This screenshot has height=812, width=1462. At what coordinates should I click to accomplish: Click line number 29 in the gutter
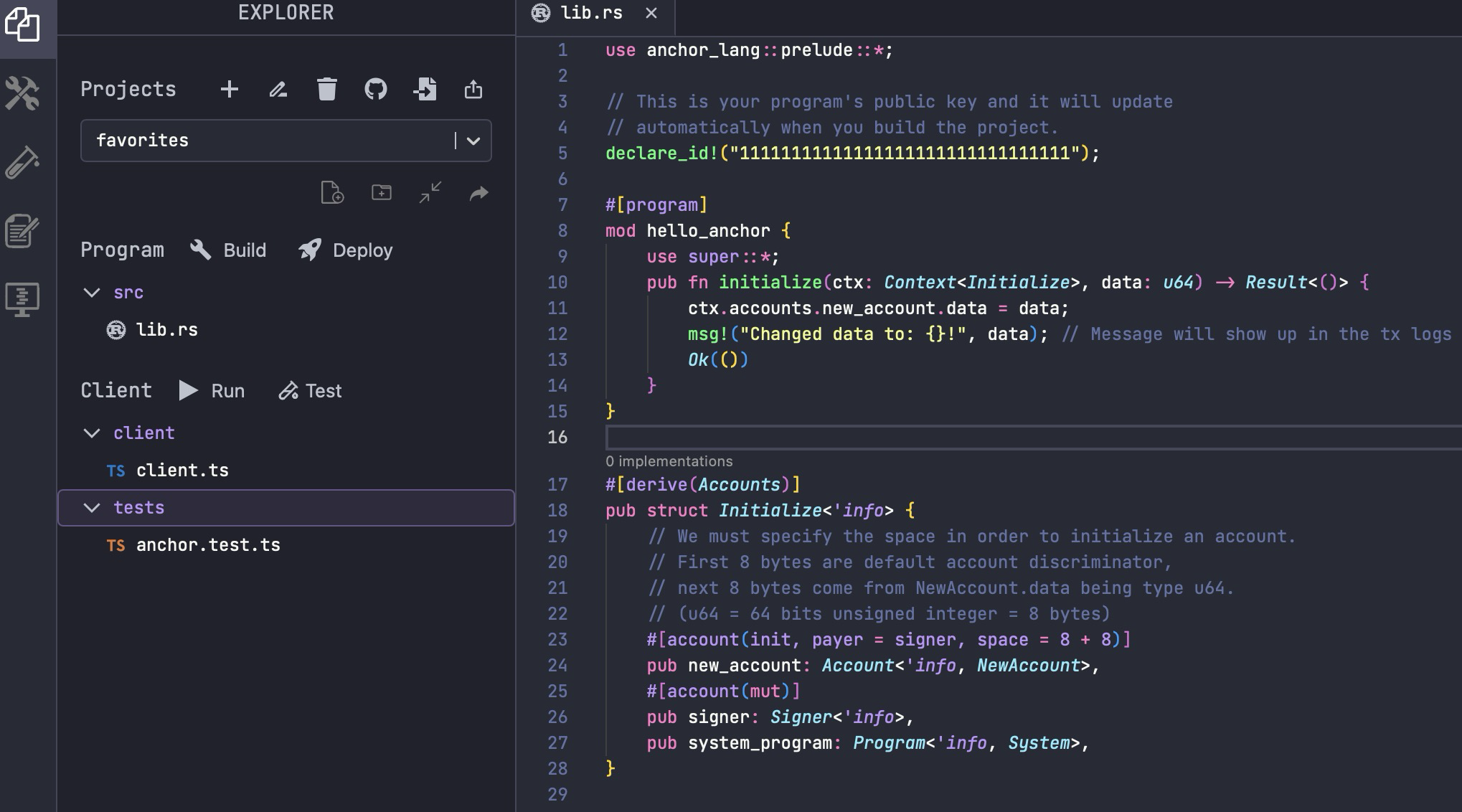557,795
